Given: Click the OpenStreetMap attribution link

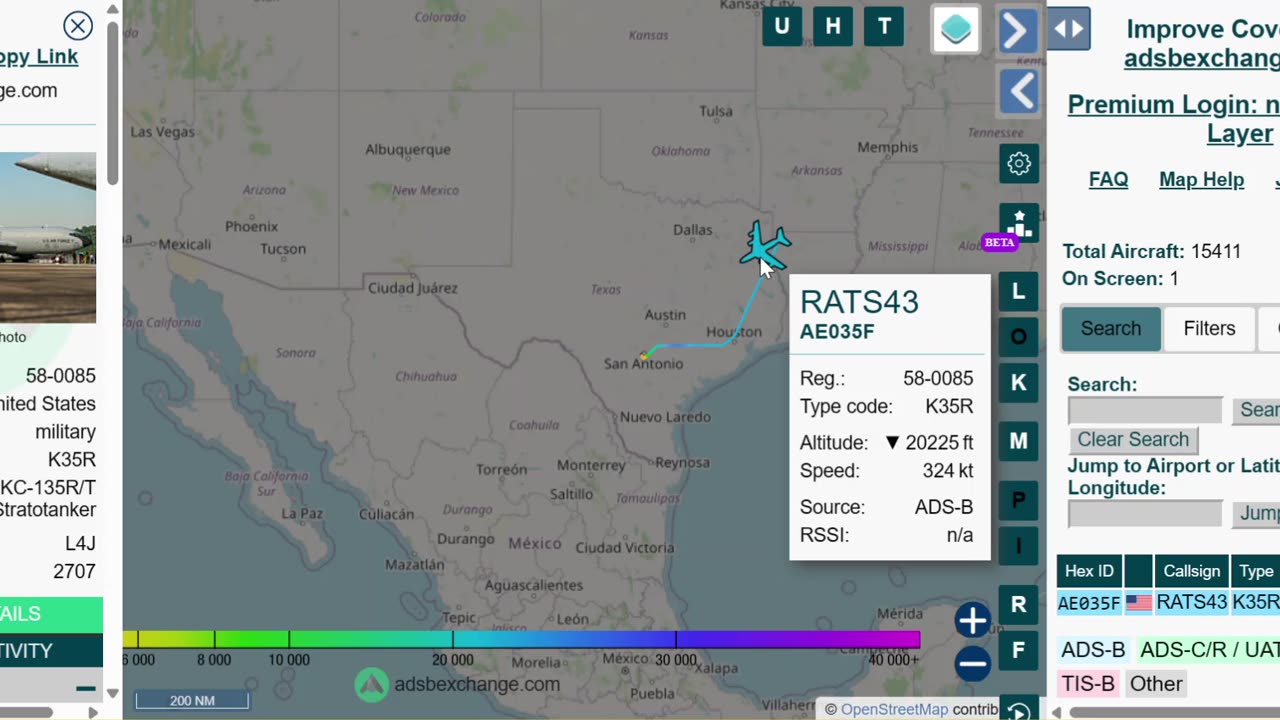Looking at the screenshot, I should (x=894, y=709).
